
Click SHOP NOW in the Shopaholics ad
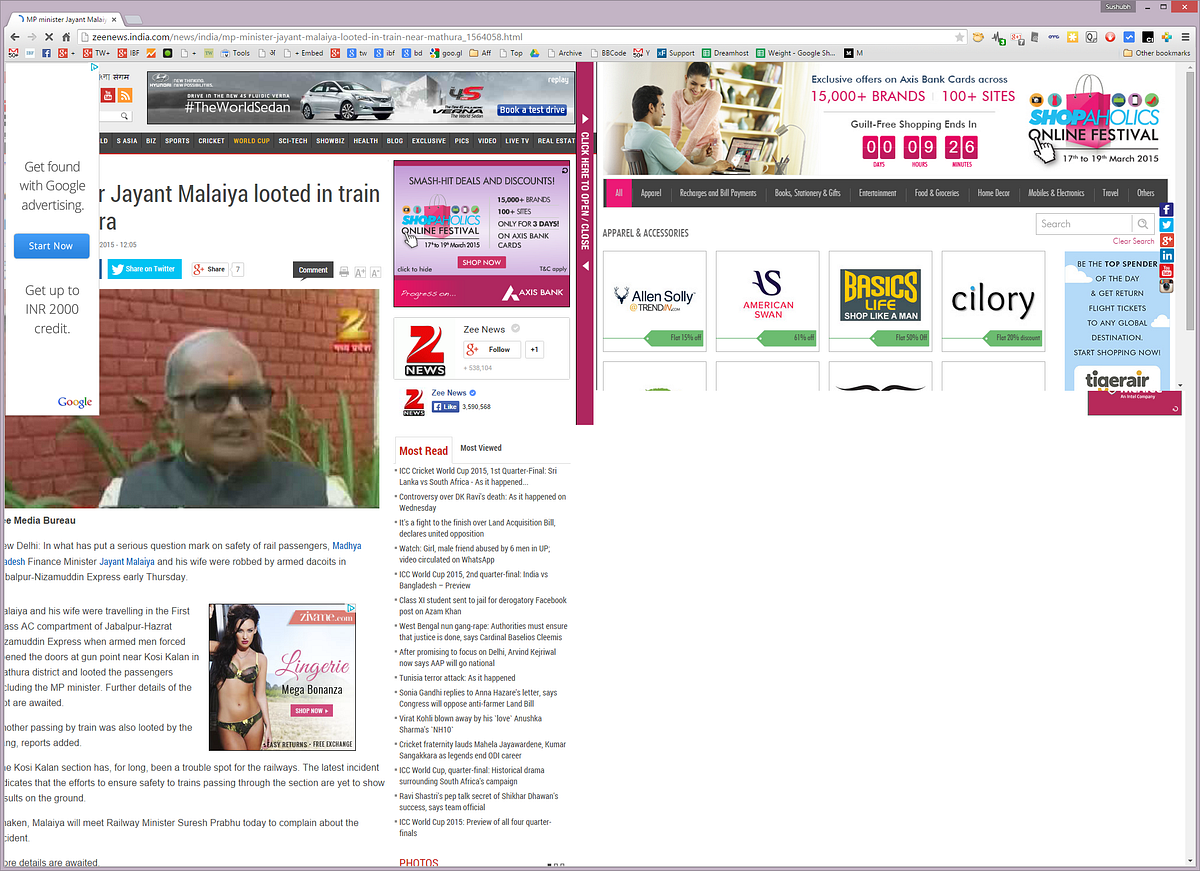482,262
